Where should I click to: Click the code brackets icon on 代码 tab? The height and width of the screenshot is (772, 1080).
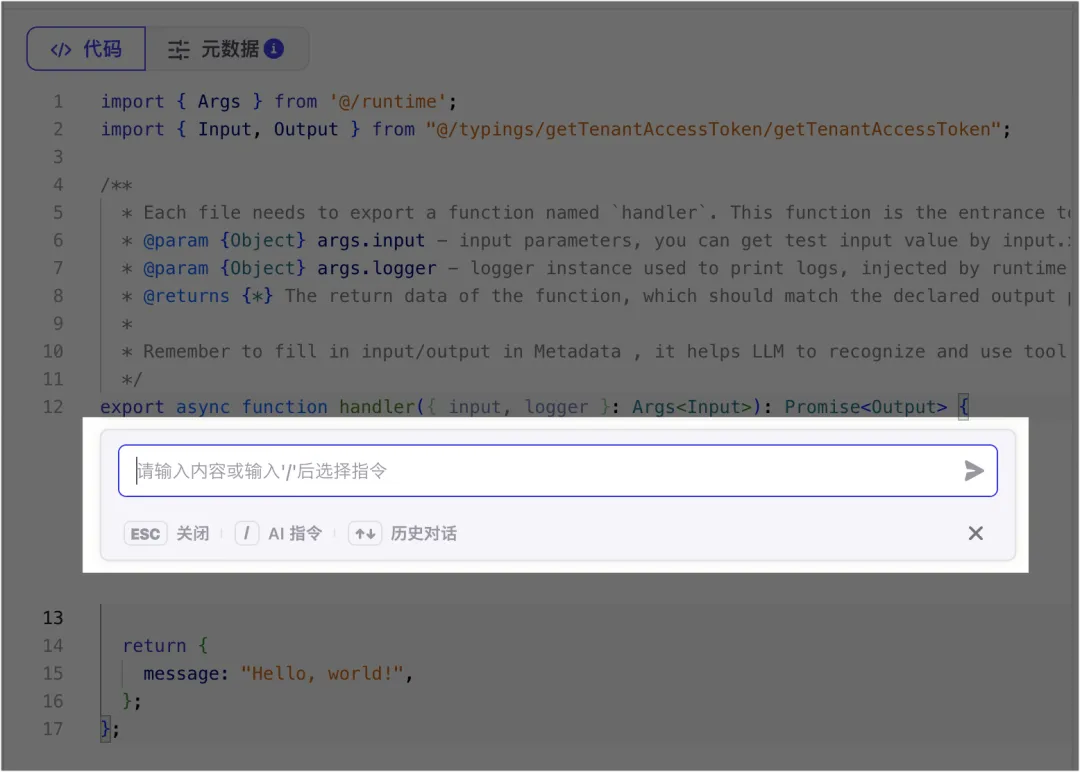(61, 50)
